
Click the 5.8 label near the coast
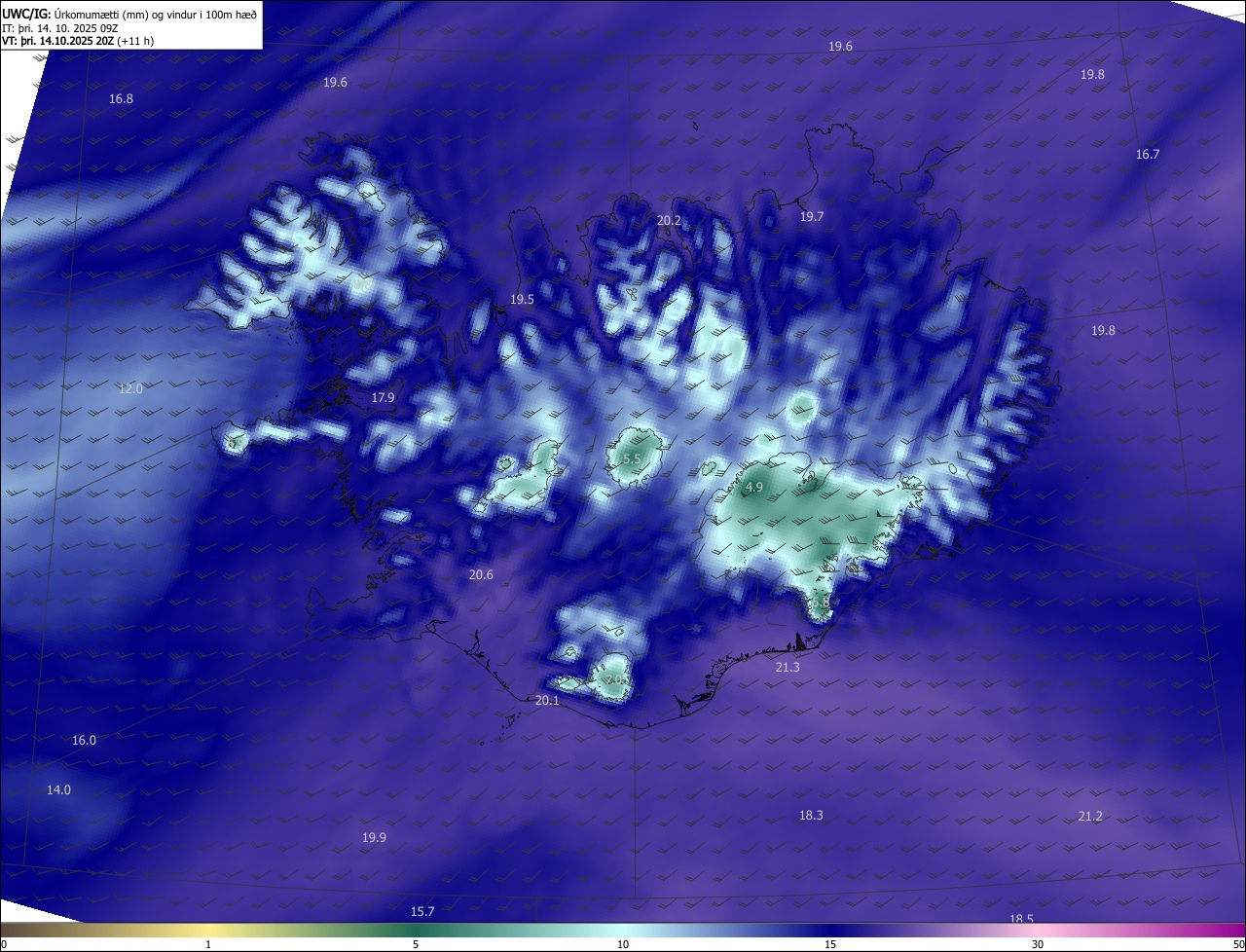click(x=821, y=604)
